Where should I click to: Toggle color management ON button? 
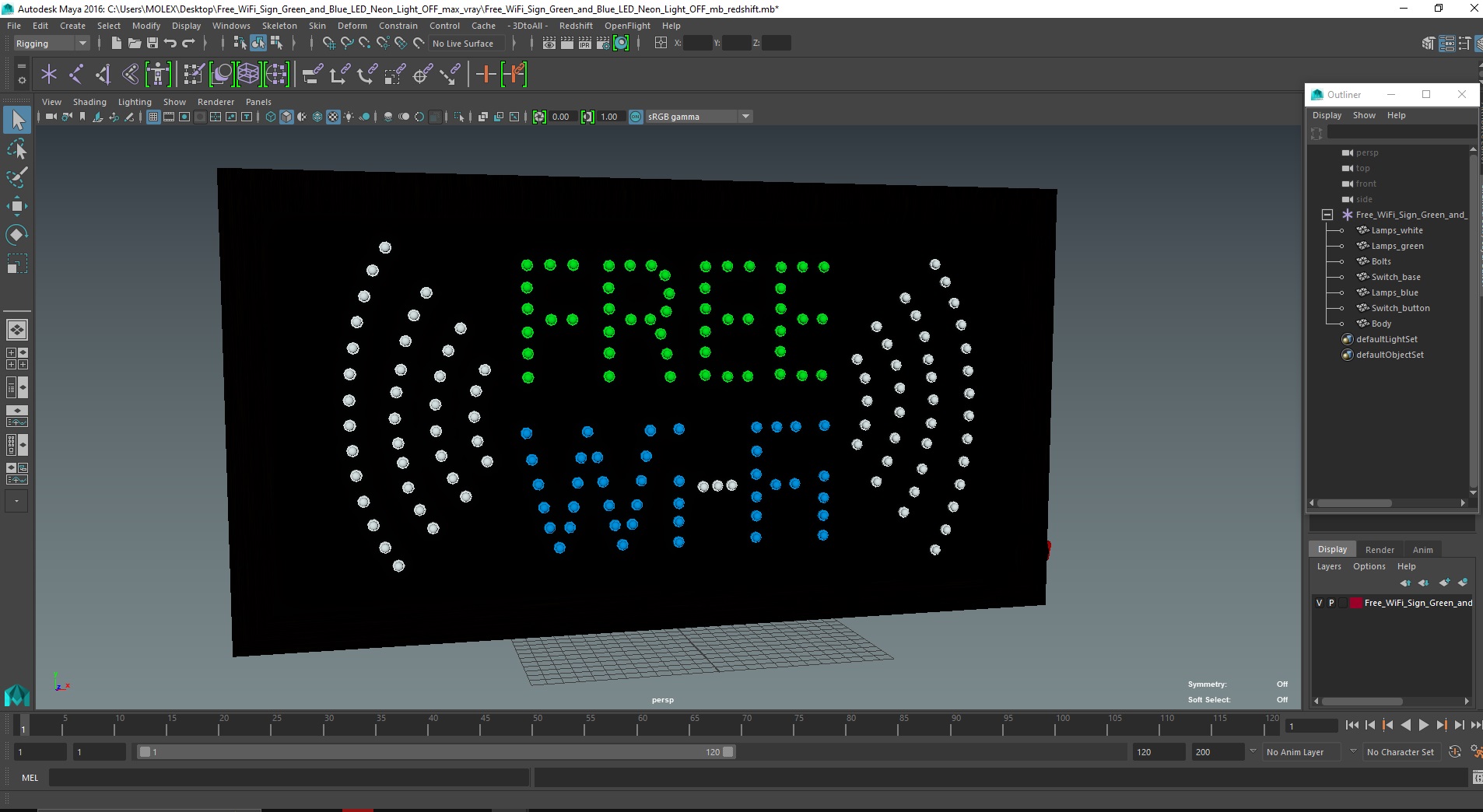click(636, 117)
